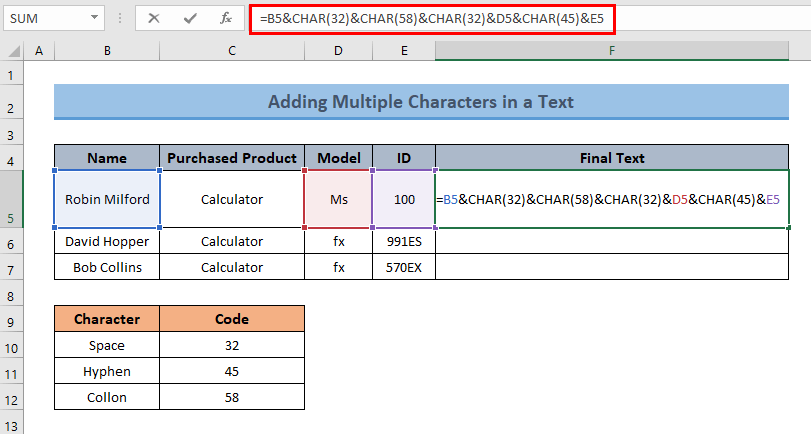Select row 5 header
Screen dimensions: 811x434
[13, 199]
